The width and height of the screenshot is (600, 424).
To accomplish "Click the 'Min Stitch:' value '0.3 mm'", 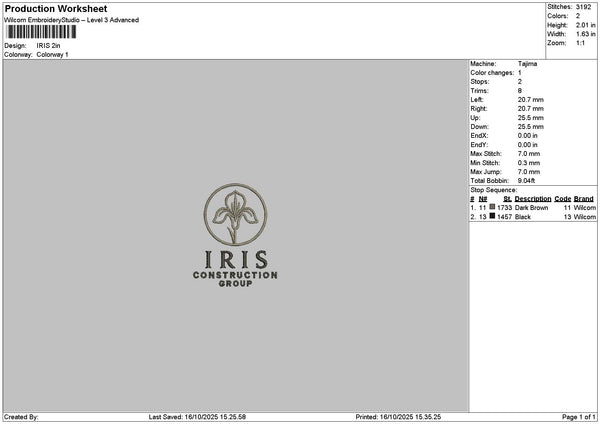I will coord(529,163).
